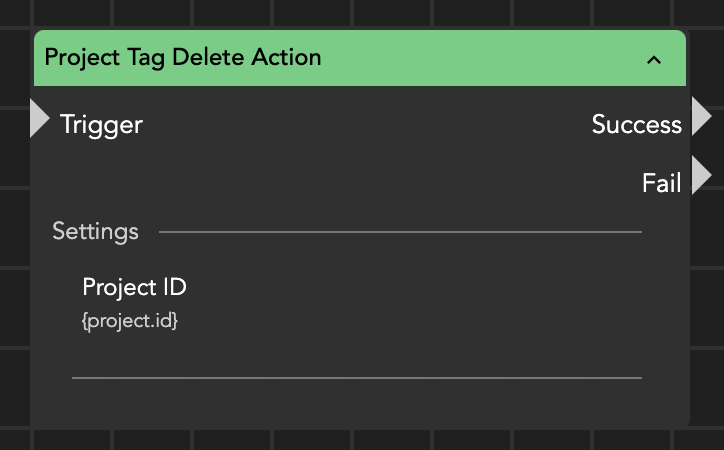The image size is (724, 450).
Task: Click the empty canvas grid above the node
Action: 360,12
